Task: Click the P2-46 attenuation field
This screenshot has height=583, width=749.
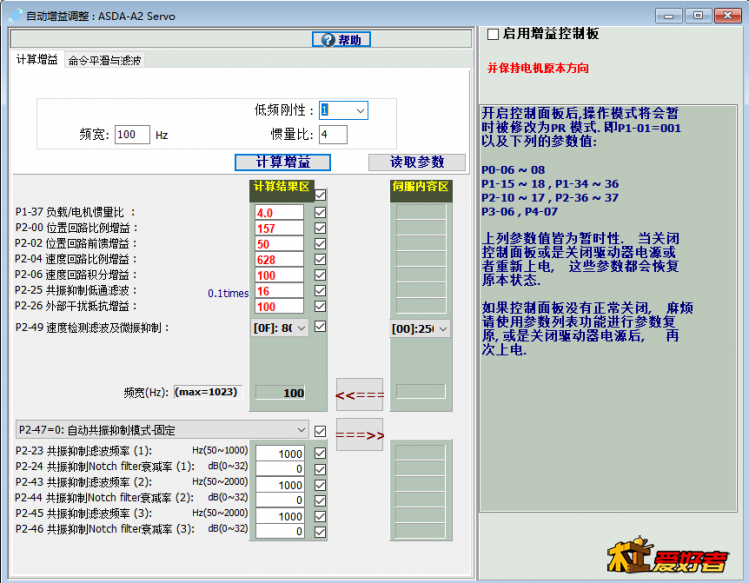Action: (279, 531)
